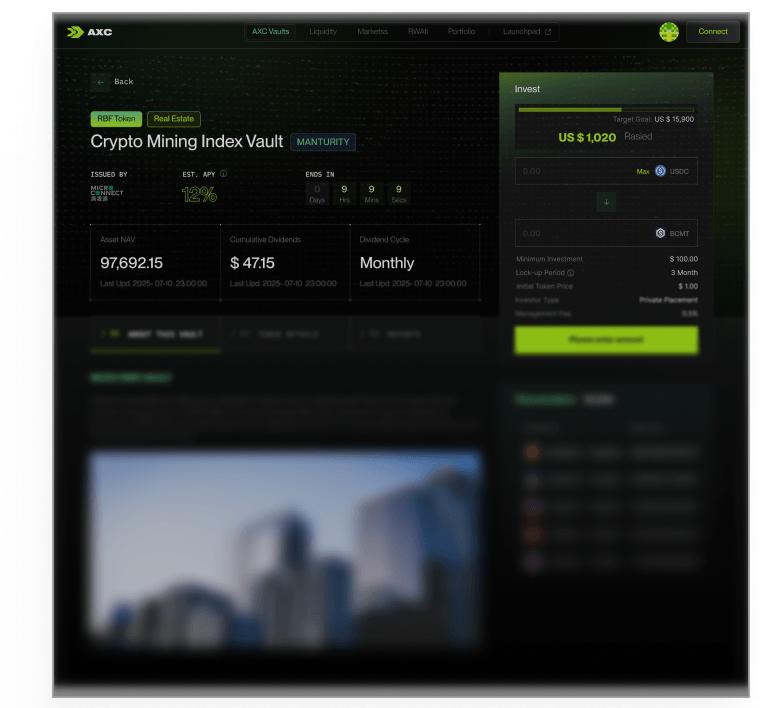Viewport: 771px width, 708px height.
Task: Click the fundraising progress bar
Action: click(606, 110)
